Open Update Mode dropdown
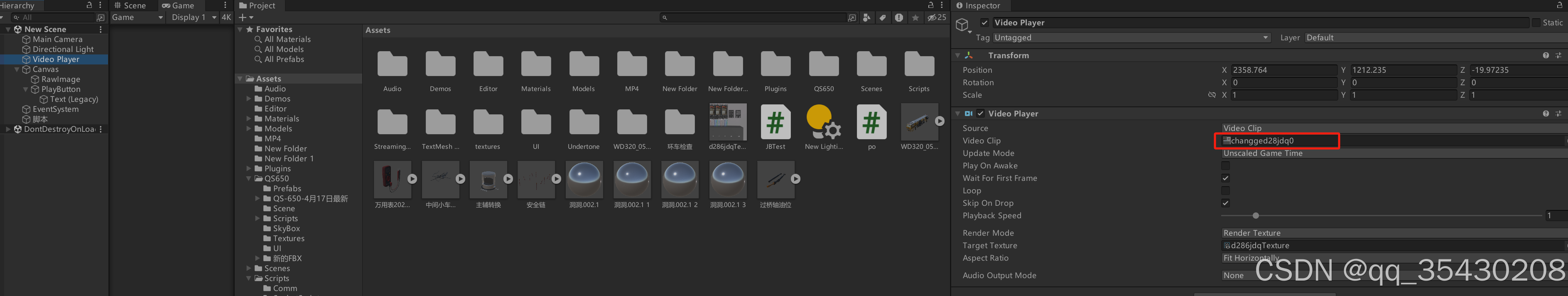This screenshot has height=296, width=1568. point(1394,153)
